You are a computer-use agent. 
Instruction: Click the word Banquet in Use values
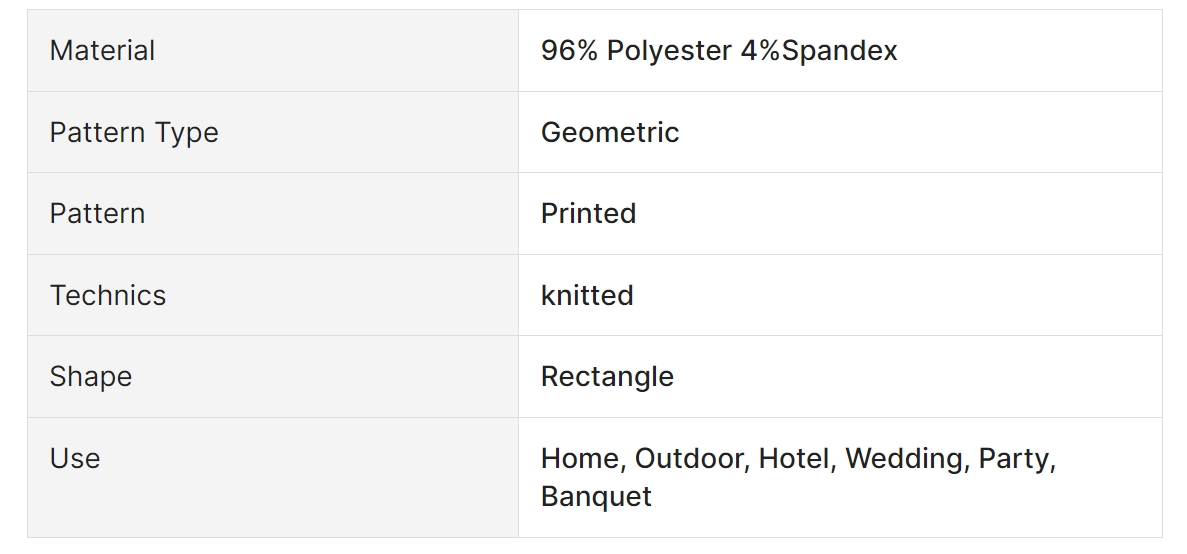pos(596,496)
